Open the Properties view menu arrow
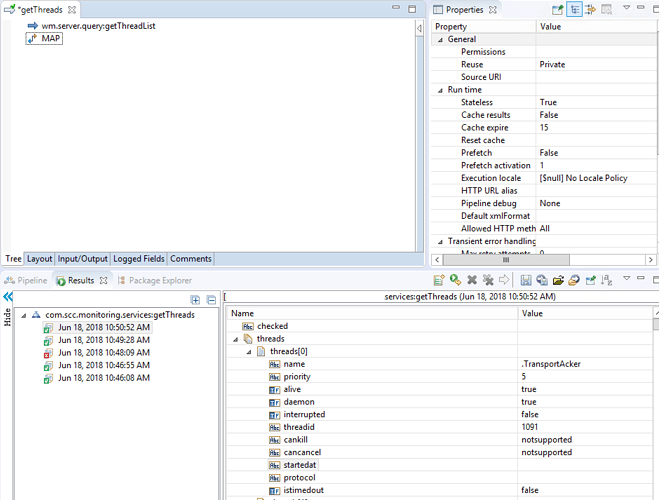Image resolution: width=659 pixels, height=500 pixels. click(626, 8)
